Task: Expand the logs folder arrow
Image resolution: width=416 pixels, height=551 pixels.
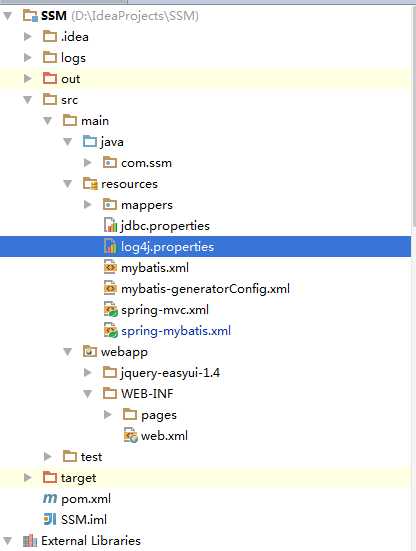Action: tap(27, 57)
